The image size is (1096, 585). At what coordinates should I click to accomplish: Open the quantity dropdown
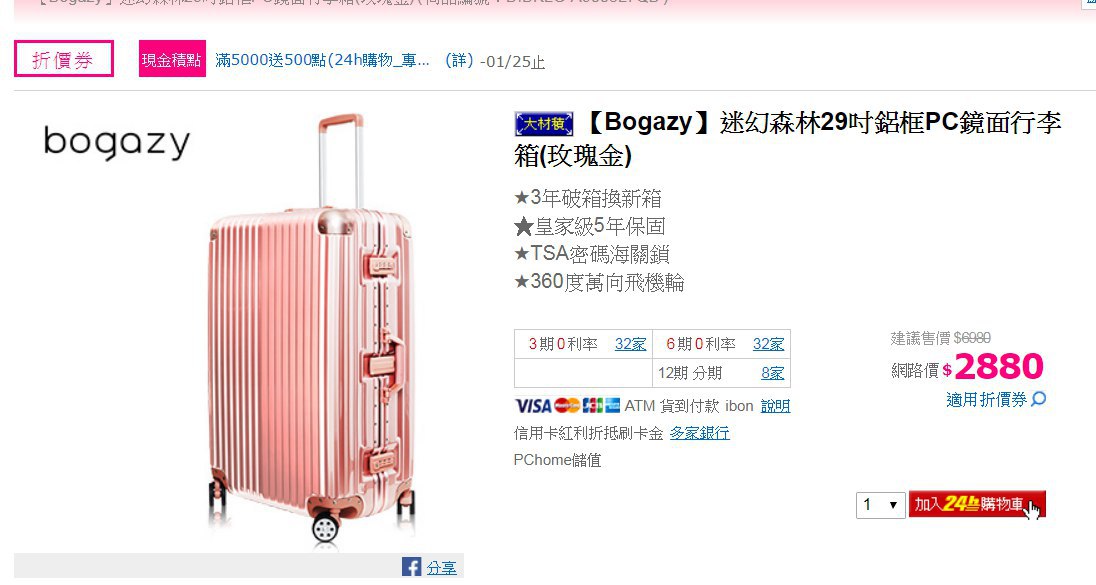pos(881,505)
